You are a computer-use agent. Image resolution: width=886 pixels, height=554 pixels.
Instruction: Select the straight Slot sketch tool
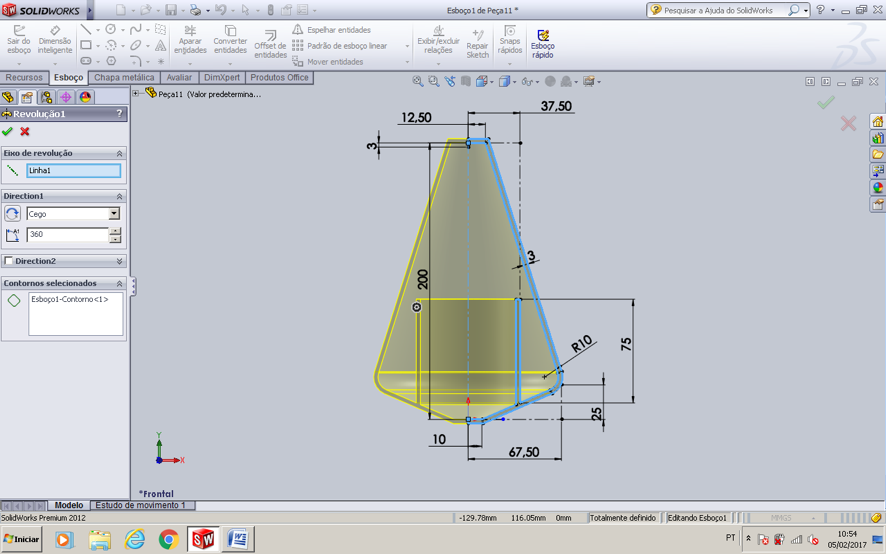[x=86, y=60]
